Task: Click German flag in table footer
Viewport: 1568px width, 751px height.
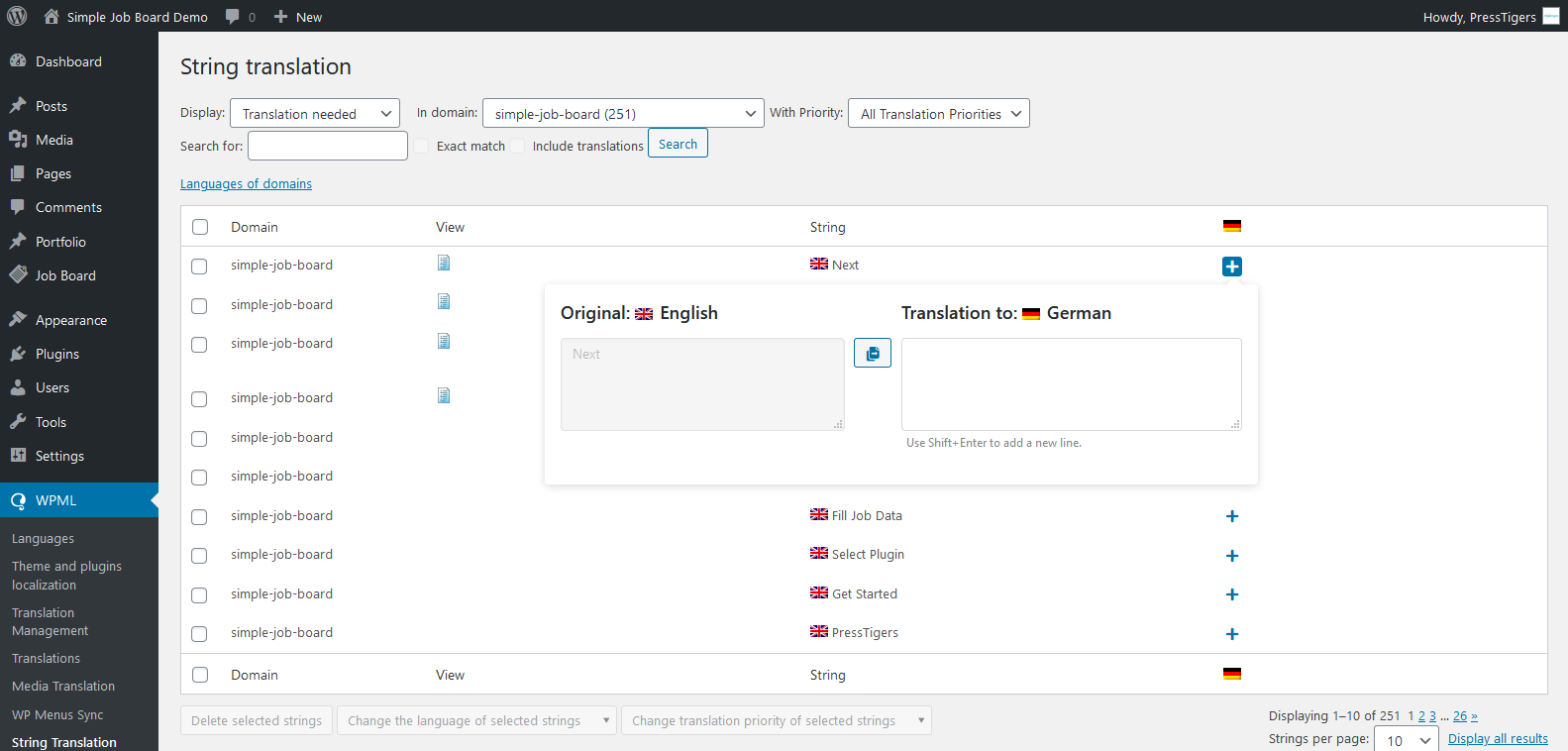Action: 1232,674
